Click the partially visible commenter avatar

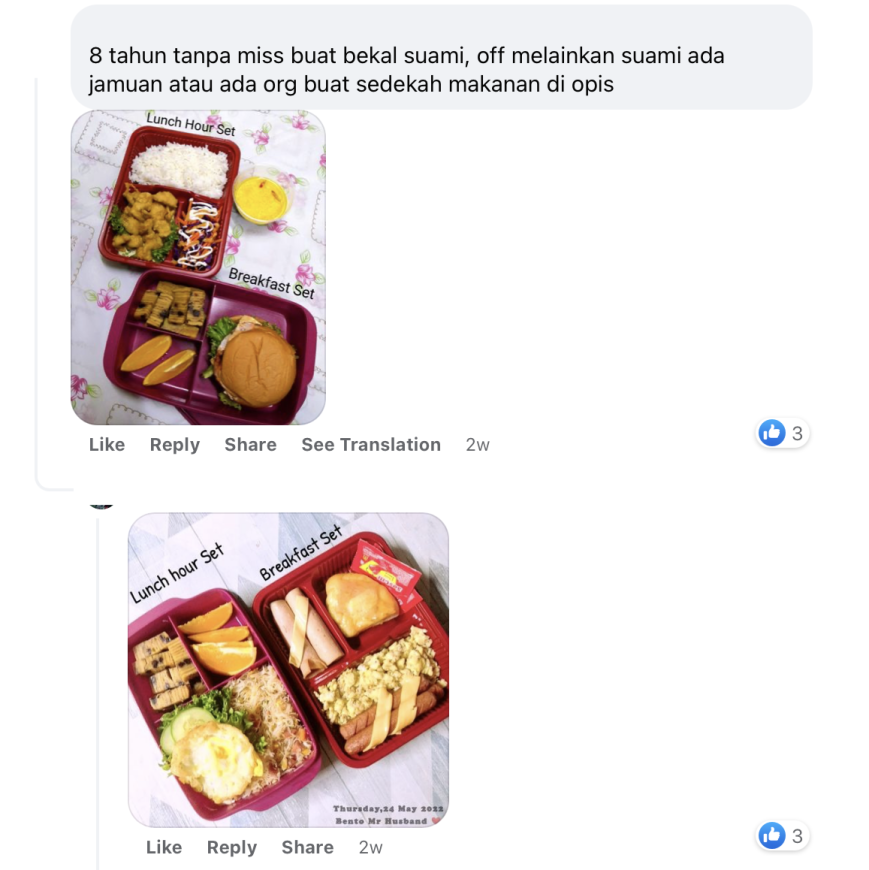pyautogui.click(x=102, y=505)
